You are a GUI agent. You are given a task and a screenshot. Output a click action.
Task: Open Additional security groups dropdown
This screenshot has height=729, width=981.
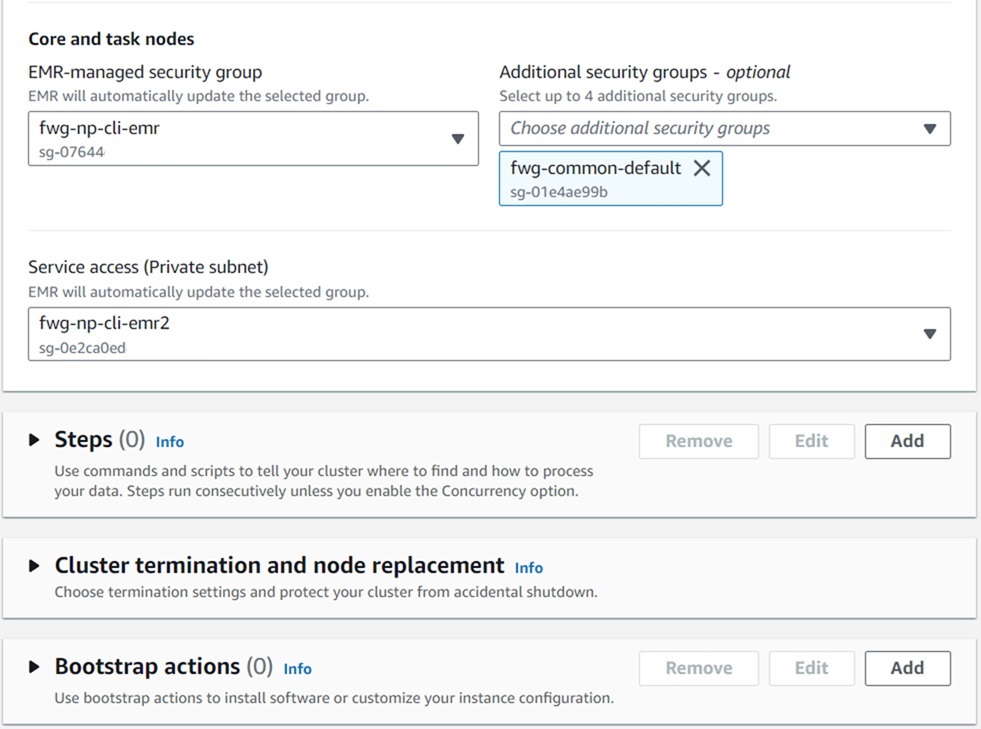click(x=929, y=128)
